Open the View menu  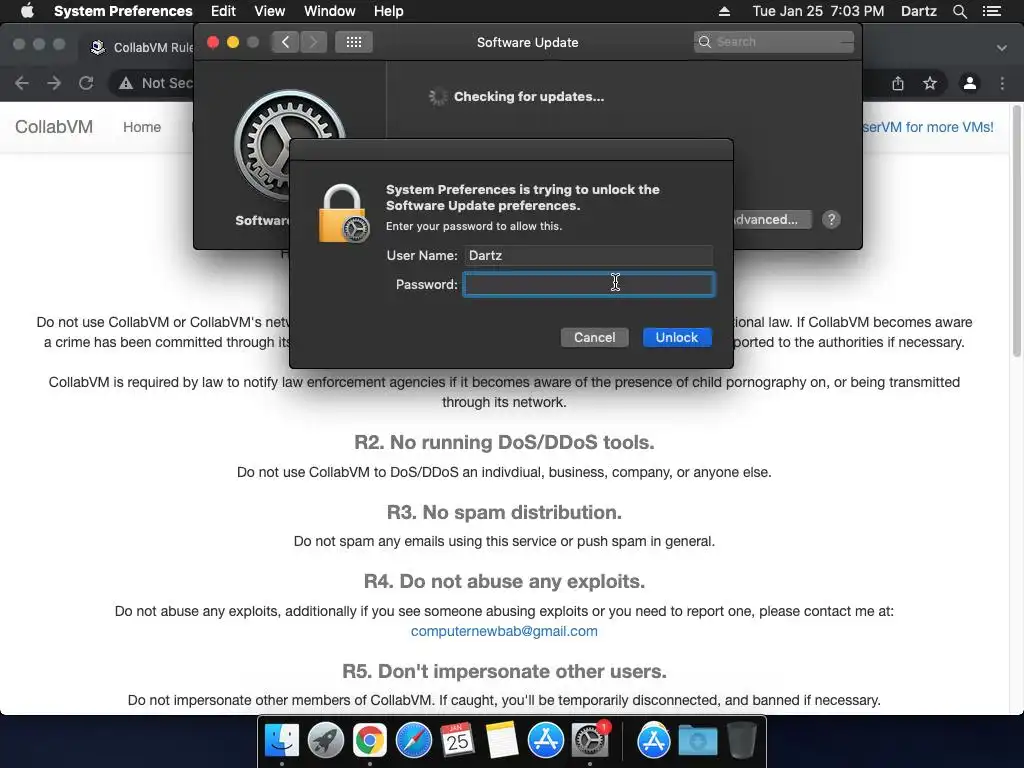click(x=270, y=11)
